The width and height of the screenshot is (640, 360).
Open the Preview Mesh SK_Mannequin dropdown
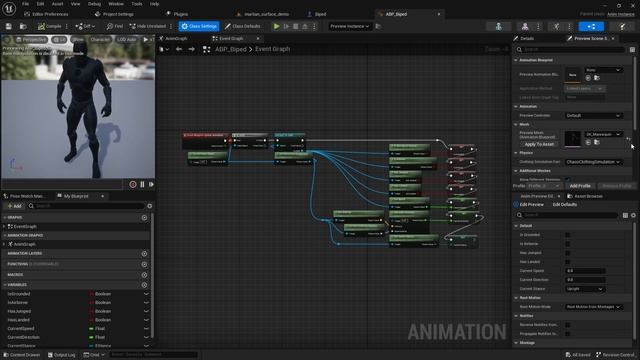(x=603, y=134)
